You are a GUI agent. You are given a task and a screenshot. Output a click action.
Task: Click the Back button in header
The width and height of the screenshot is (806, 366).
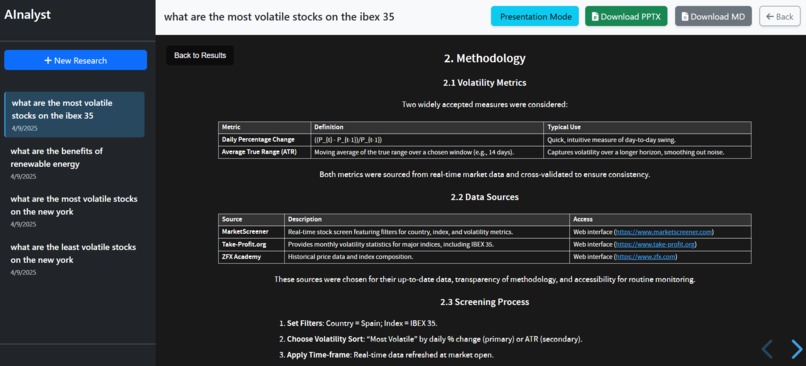[x=780, y=16]
